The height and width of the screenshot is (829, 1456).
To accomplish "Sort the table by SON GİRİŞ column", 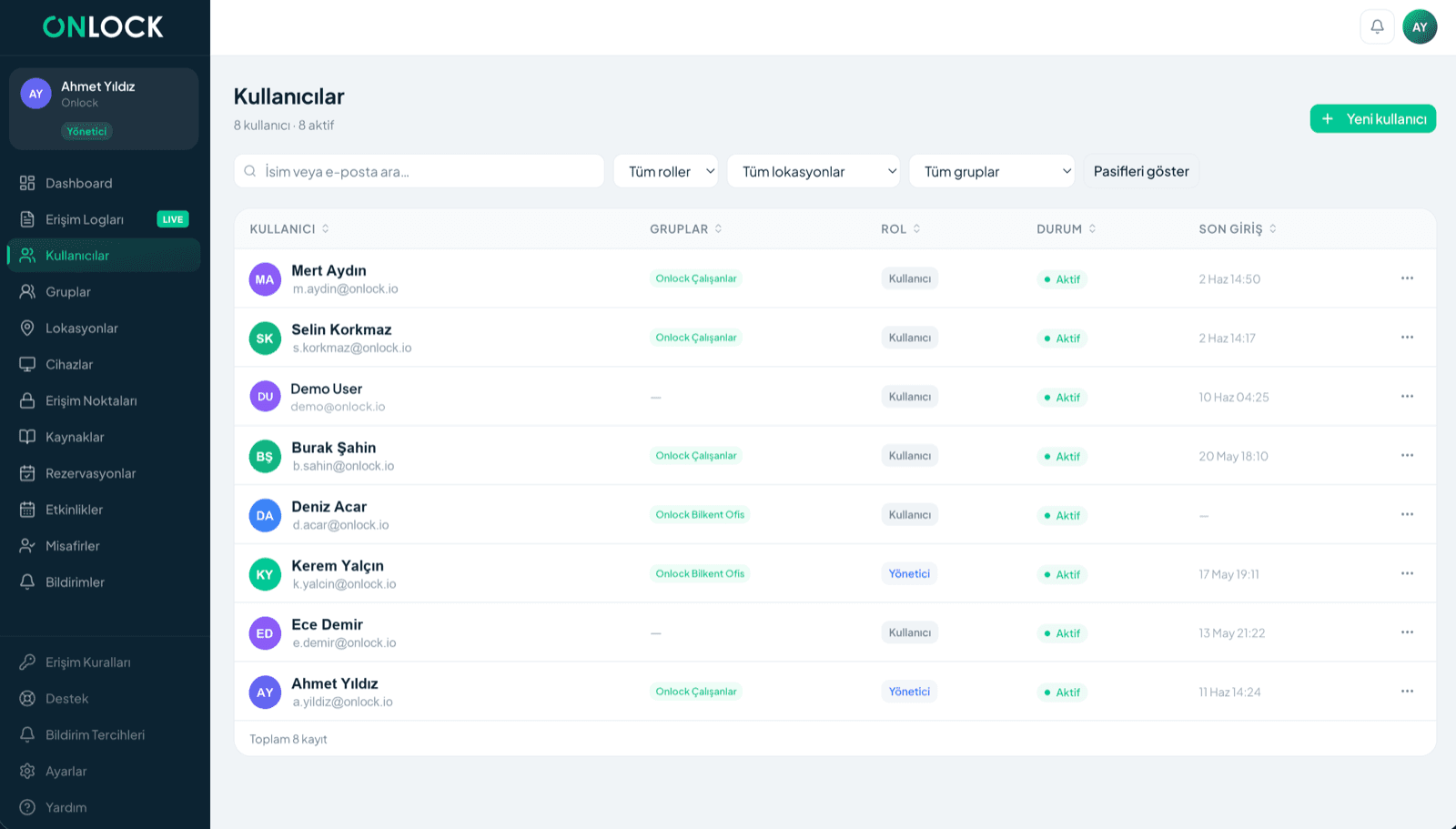I will [x=1238, y=229].
